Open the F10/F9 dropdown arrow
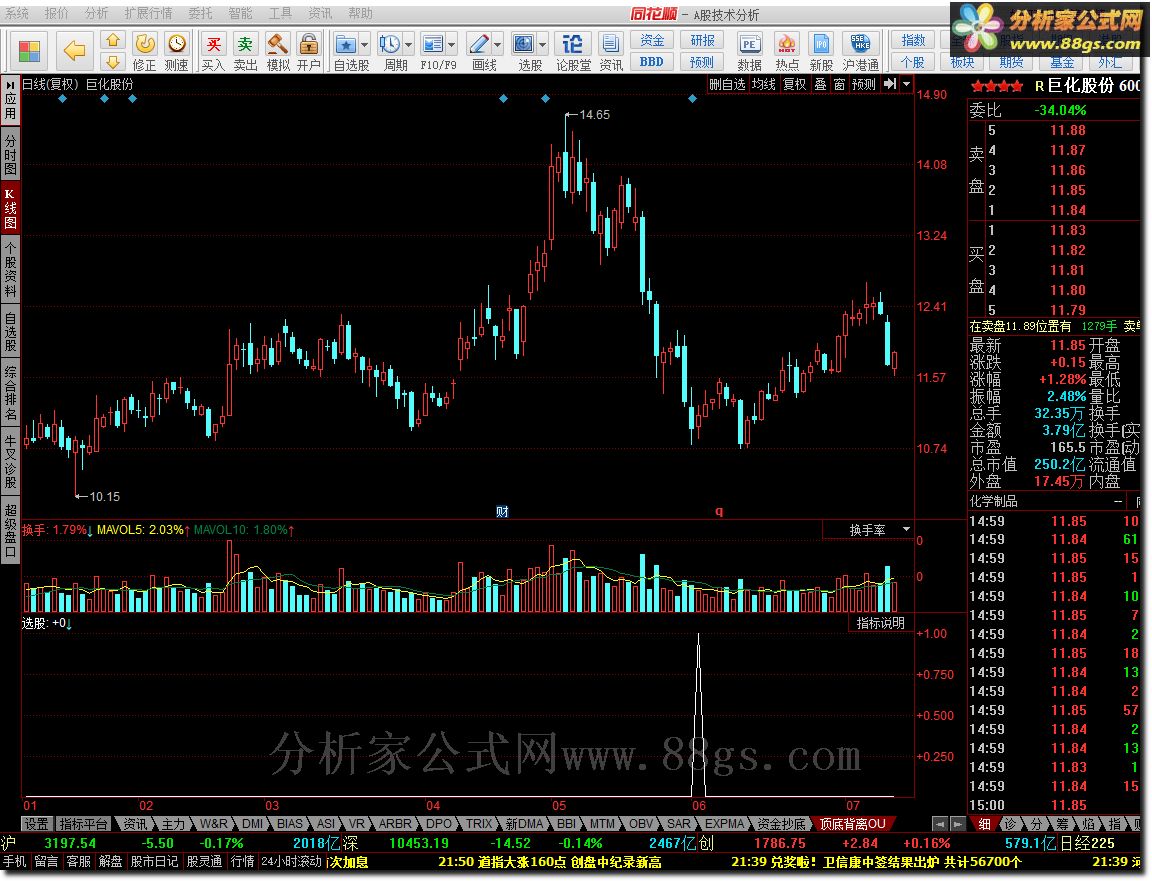This screenshot has height=881, width=1152. click(452, 45)
